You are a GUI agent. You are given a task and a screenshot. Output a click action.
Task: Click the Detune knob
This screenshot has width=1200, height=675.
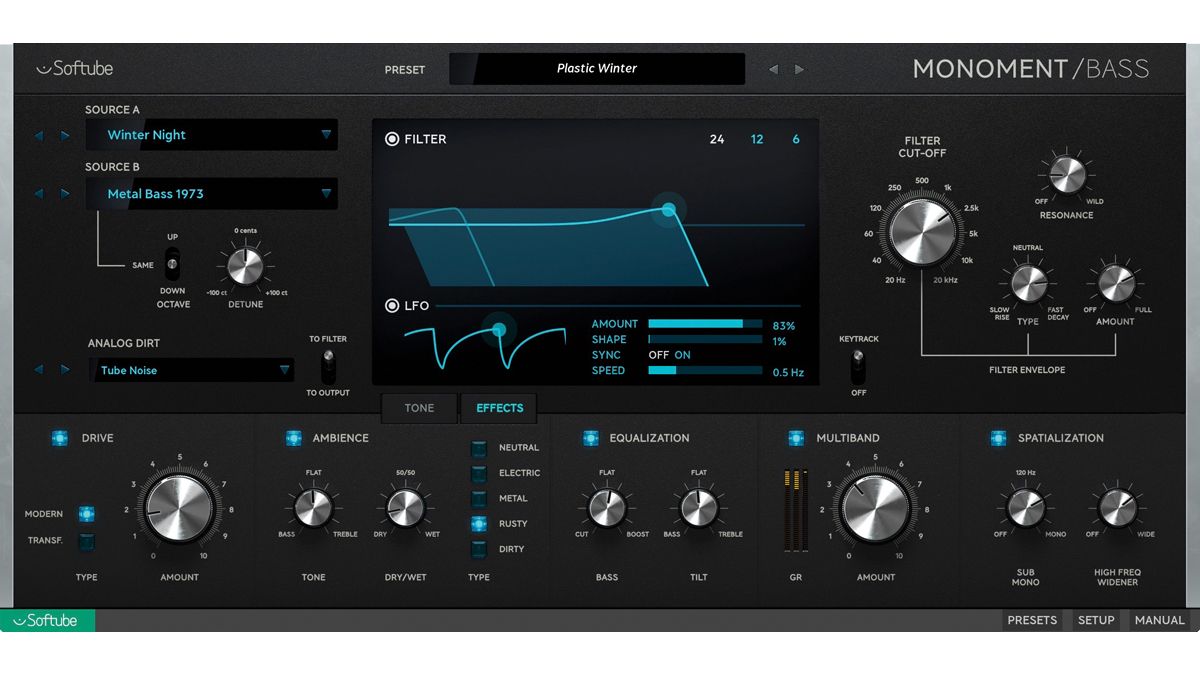(x=244, y=266)
